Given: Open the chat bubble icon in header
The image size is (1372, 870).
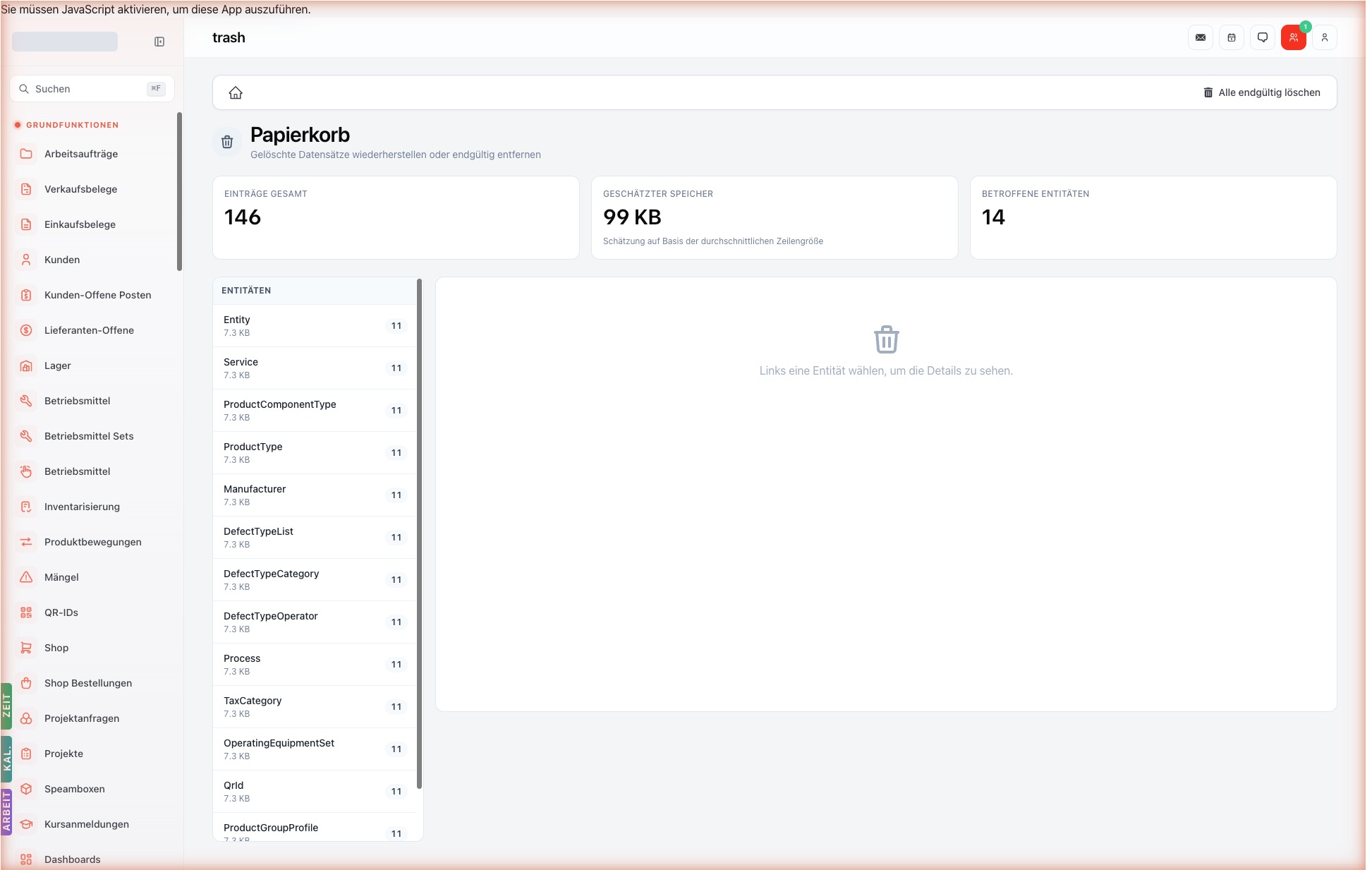Looking at the screenshot, I should click(x=1263, y=37).
